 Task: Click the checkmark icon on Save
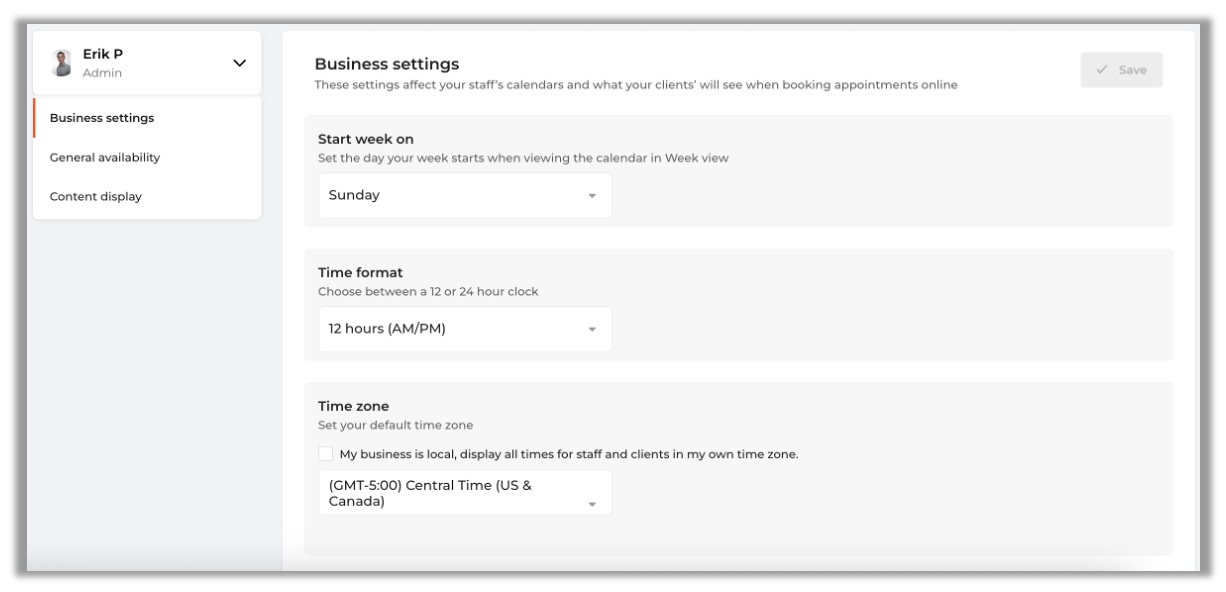point(1101,70)
